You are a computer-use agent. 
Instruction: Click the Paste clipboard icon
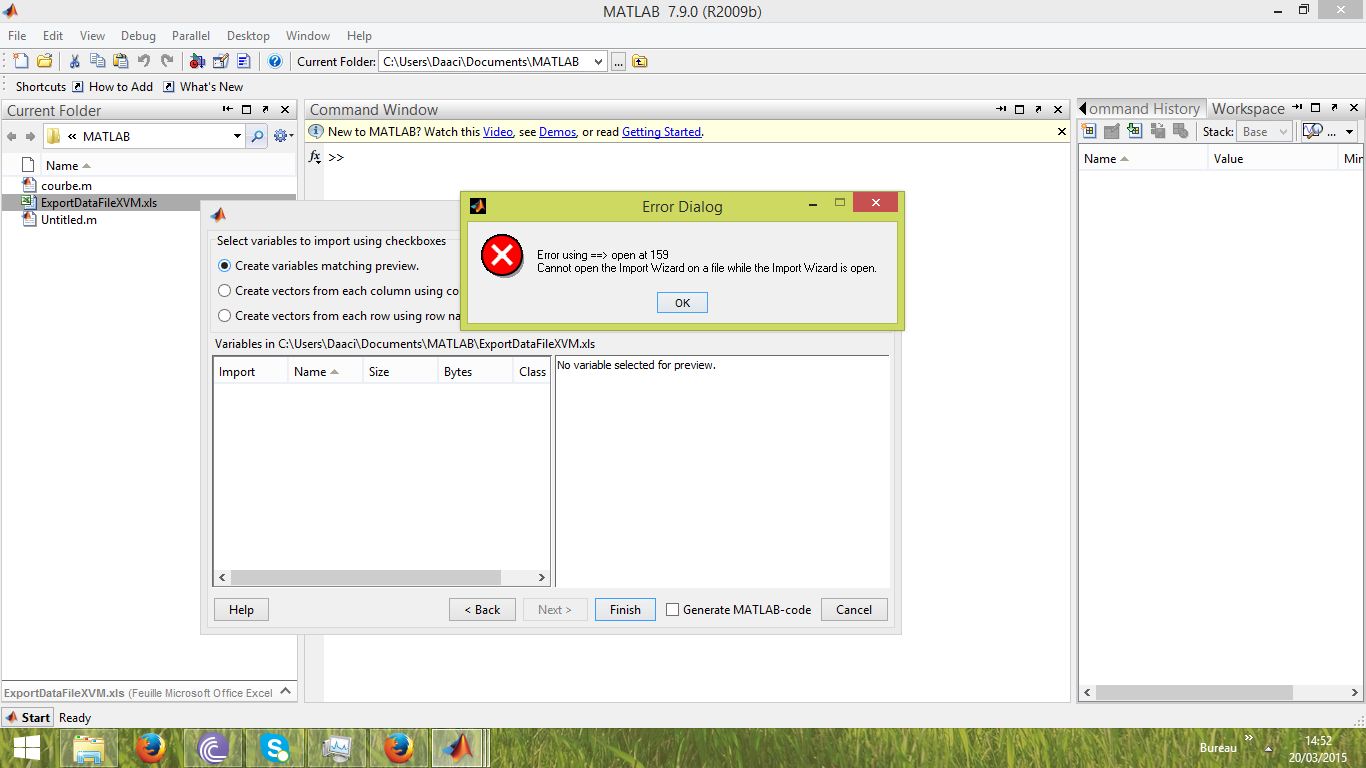pos(120,62)
